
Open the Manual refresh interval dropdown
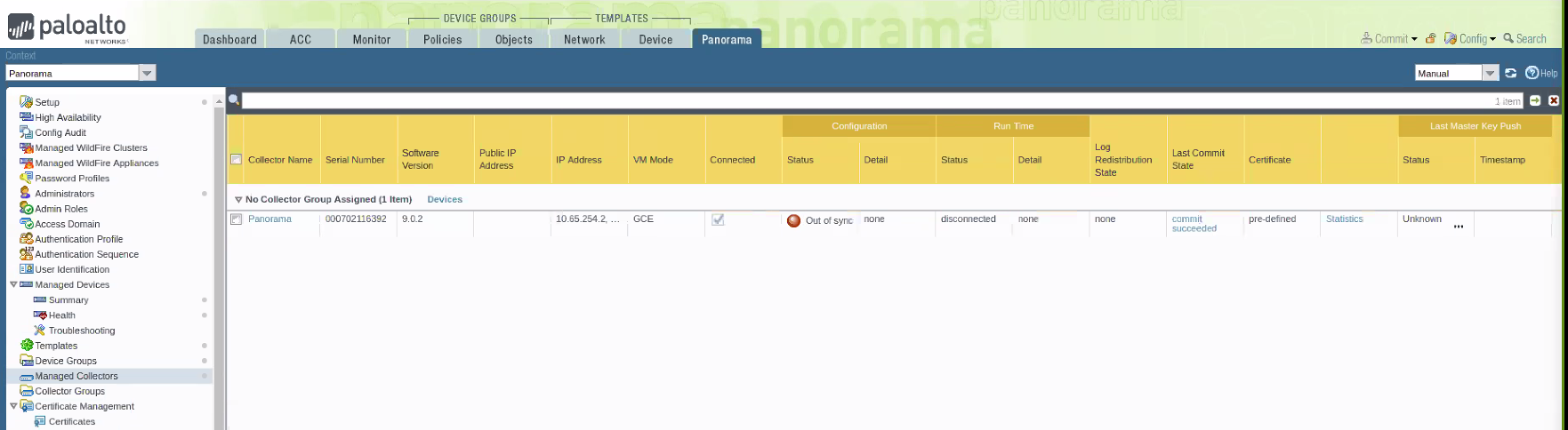pos(1490,73)
